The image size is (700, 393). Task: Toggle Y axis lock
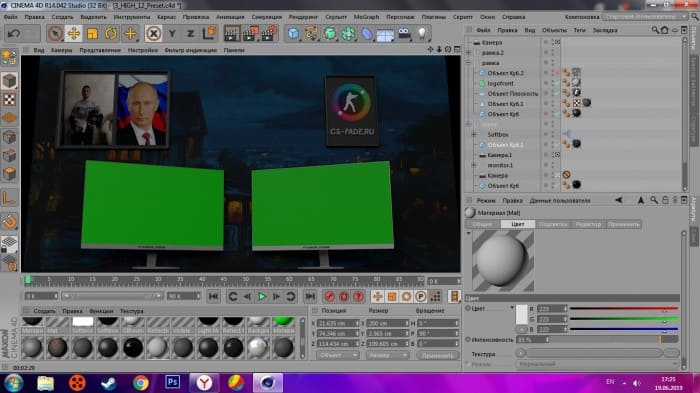pyautogui.click(x=172, y=33)
